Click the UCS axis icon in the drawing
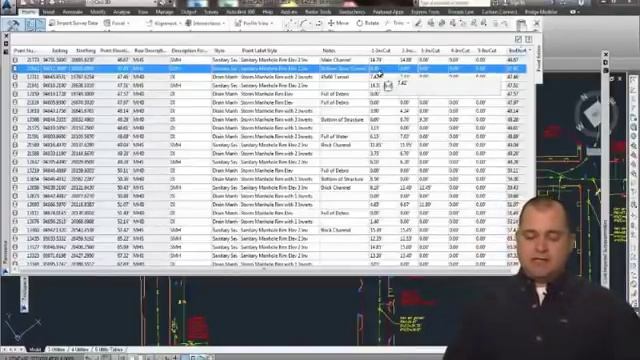Image resolution: width=640 pixels, height=360 pixels. 22,328
